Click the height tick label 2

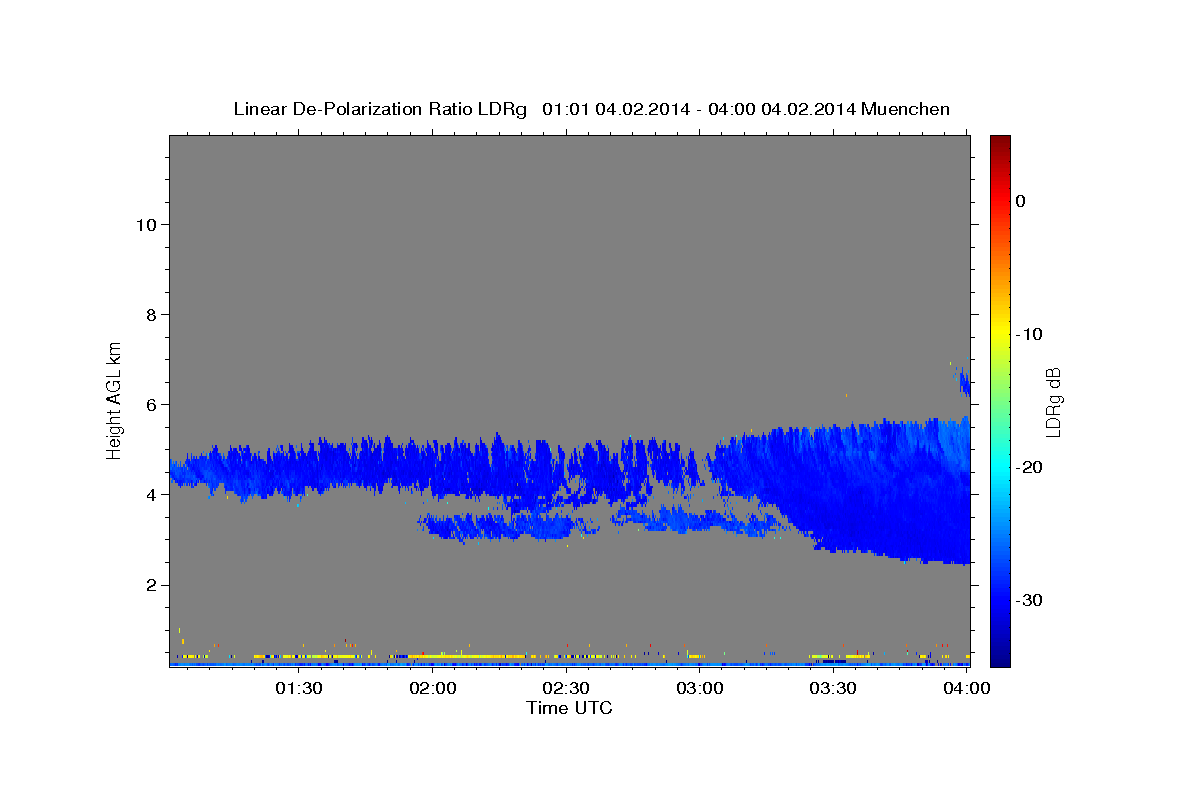click(150, 584)
